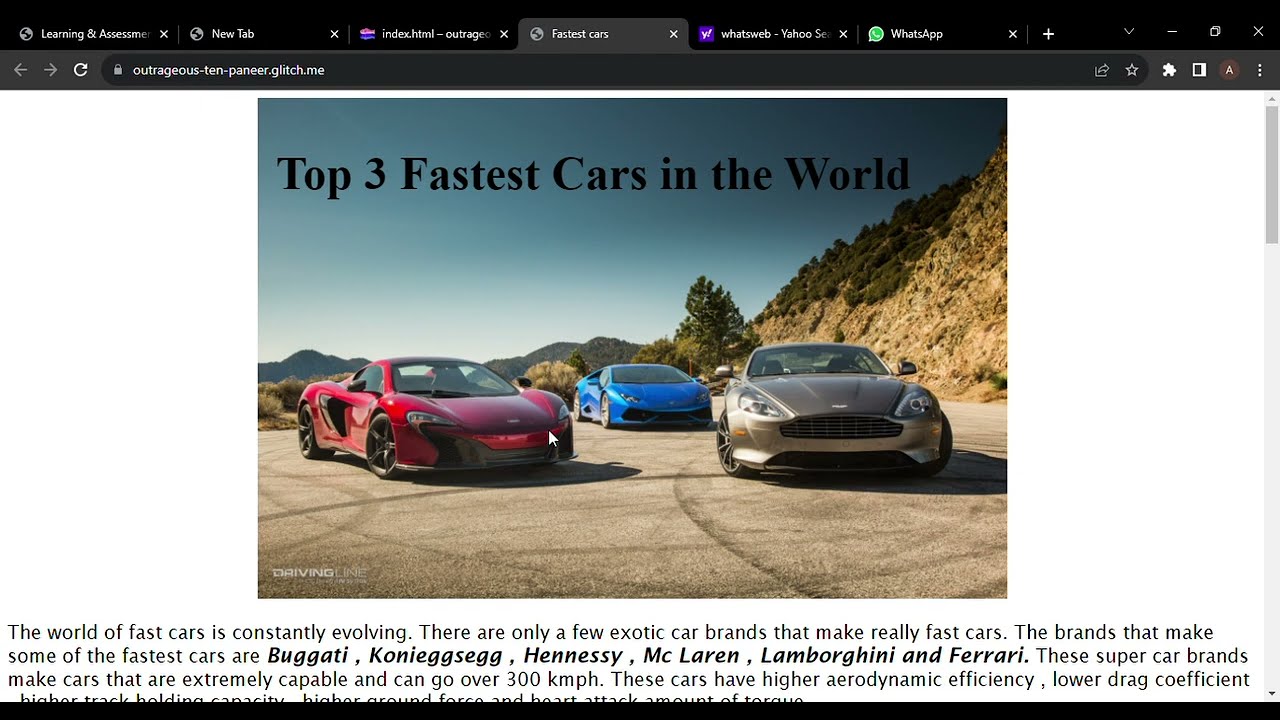This screenshot has height=720, width=1280.
Task: Minimize the browser window
Action: pyautogui.click(x=1172, y=32)
